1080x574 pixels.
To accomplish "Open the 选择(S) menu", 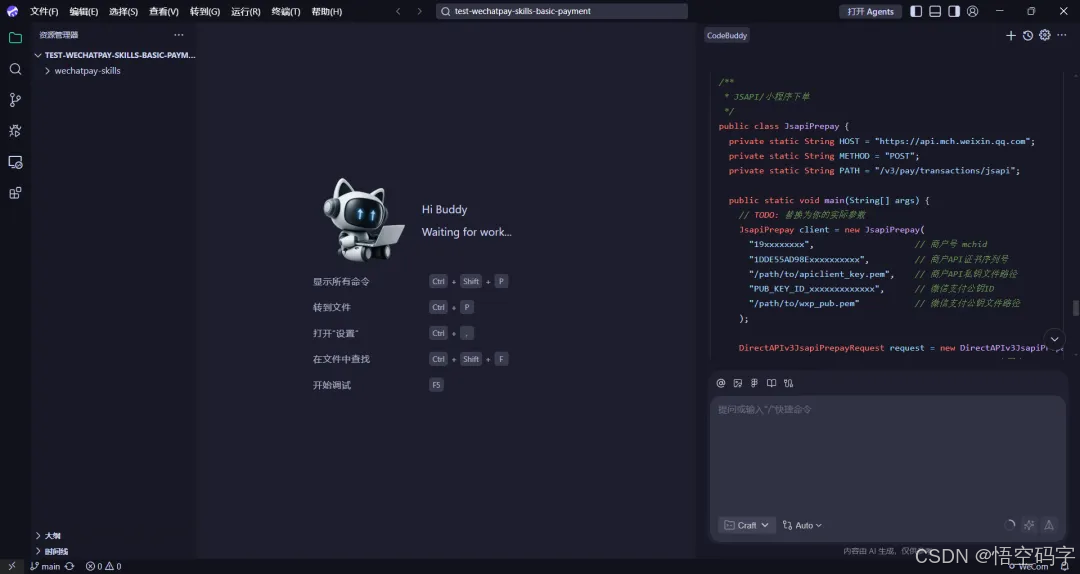I will tap(123, 11).
